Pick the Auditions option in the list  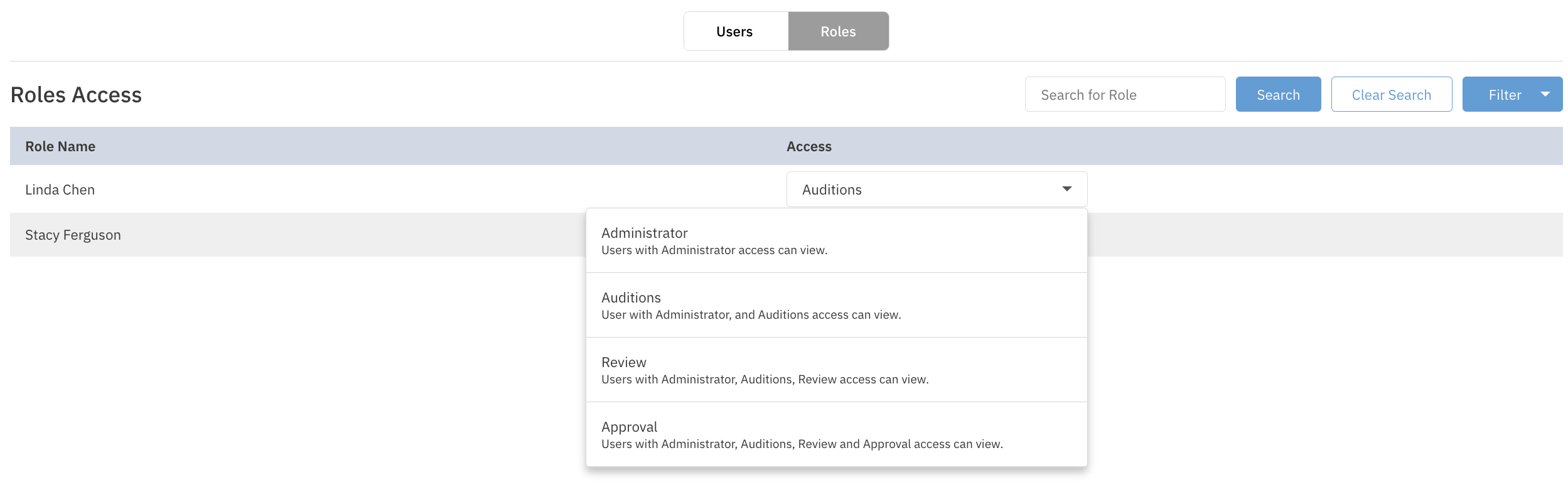pyautogui.click(x=631, y=298)
